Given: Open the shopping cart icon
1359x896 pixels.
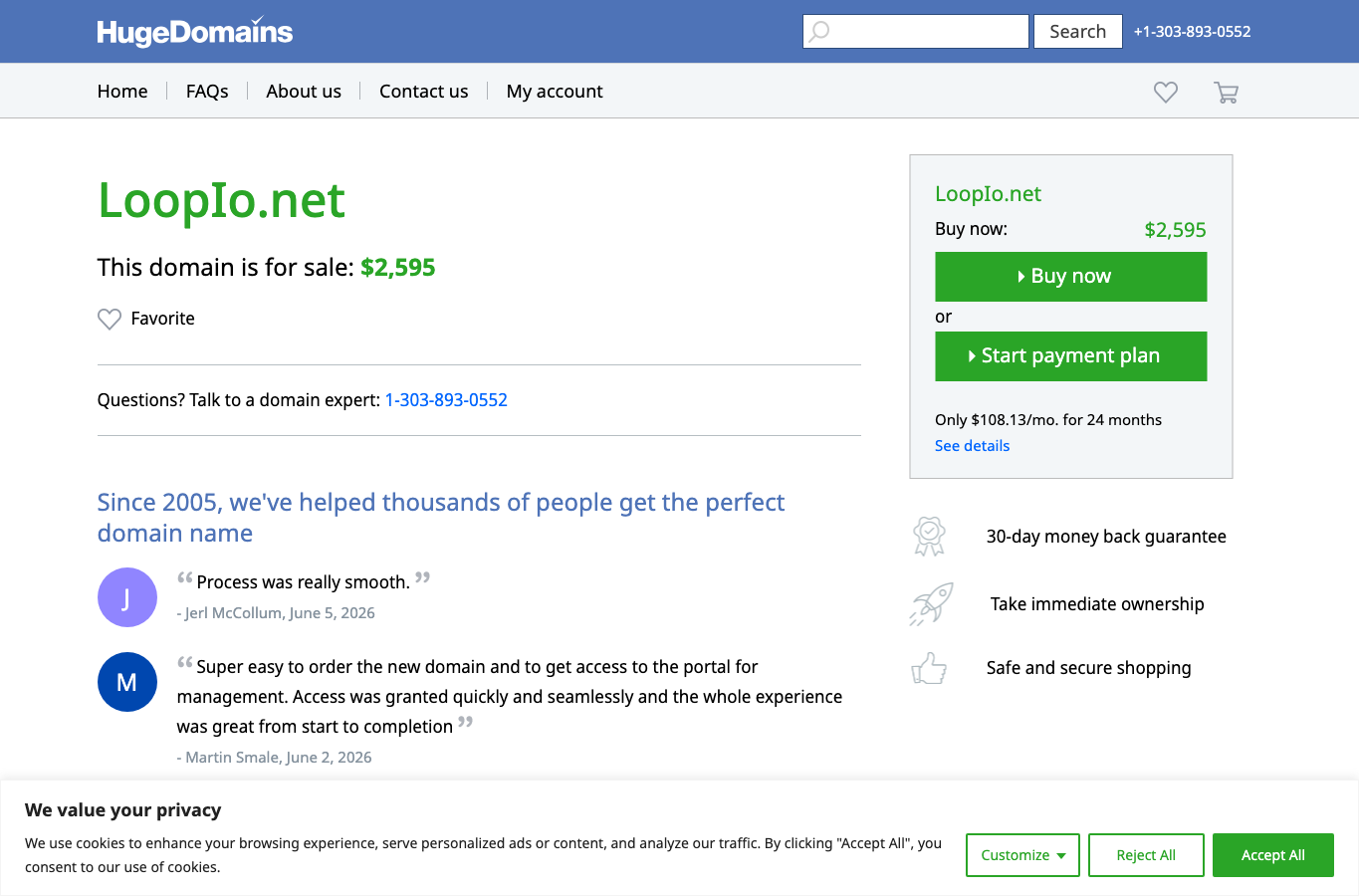Looking at the screenshot, I should pos(1226,93).
